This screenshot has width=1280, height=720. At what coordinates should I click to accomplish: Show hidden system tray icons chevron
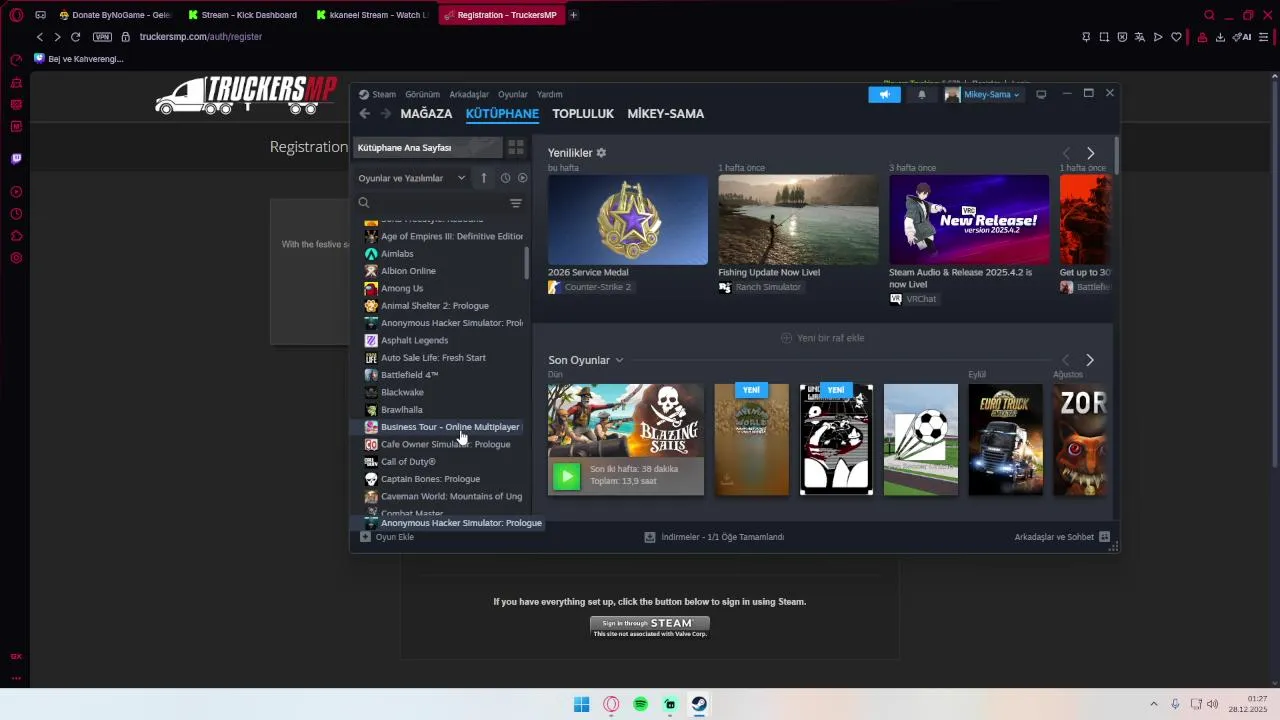coord(1153,704)
